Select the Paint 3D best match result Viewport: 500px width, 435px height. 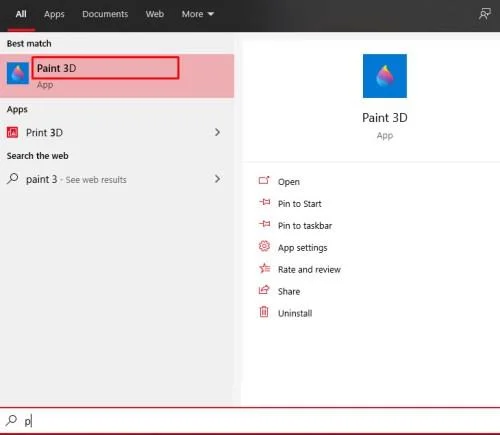coord(117,76)
